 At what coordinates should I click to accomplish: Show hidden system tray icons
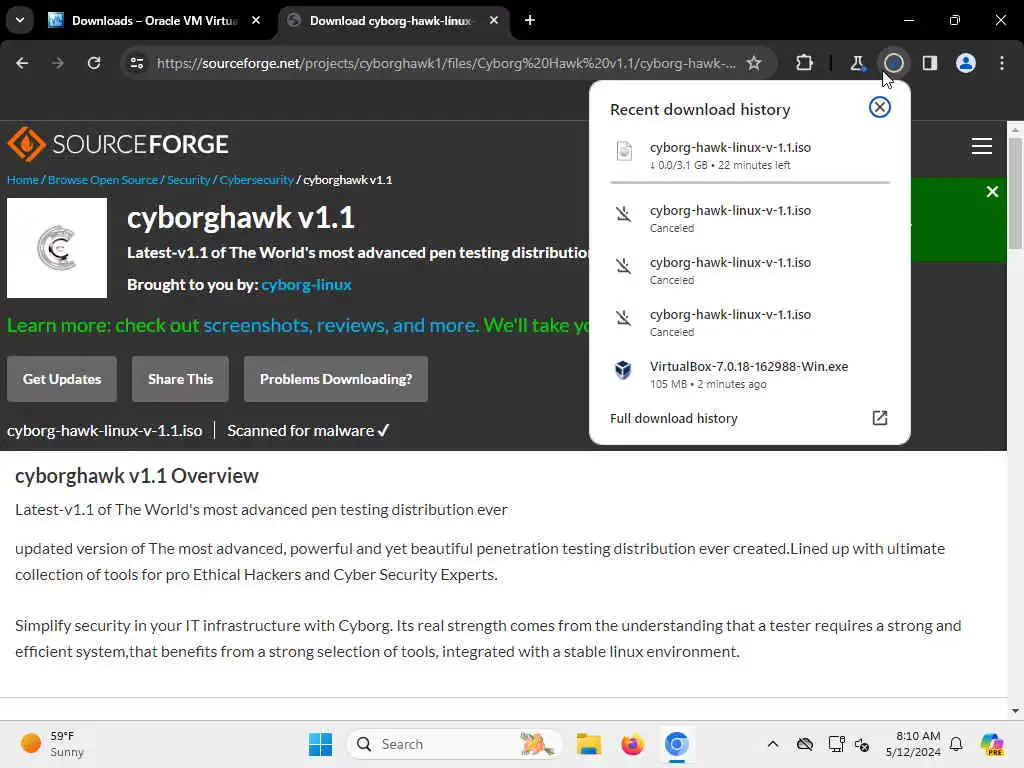click(773, 744)
